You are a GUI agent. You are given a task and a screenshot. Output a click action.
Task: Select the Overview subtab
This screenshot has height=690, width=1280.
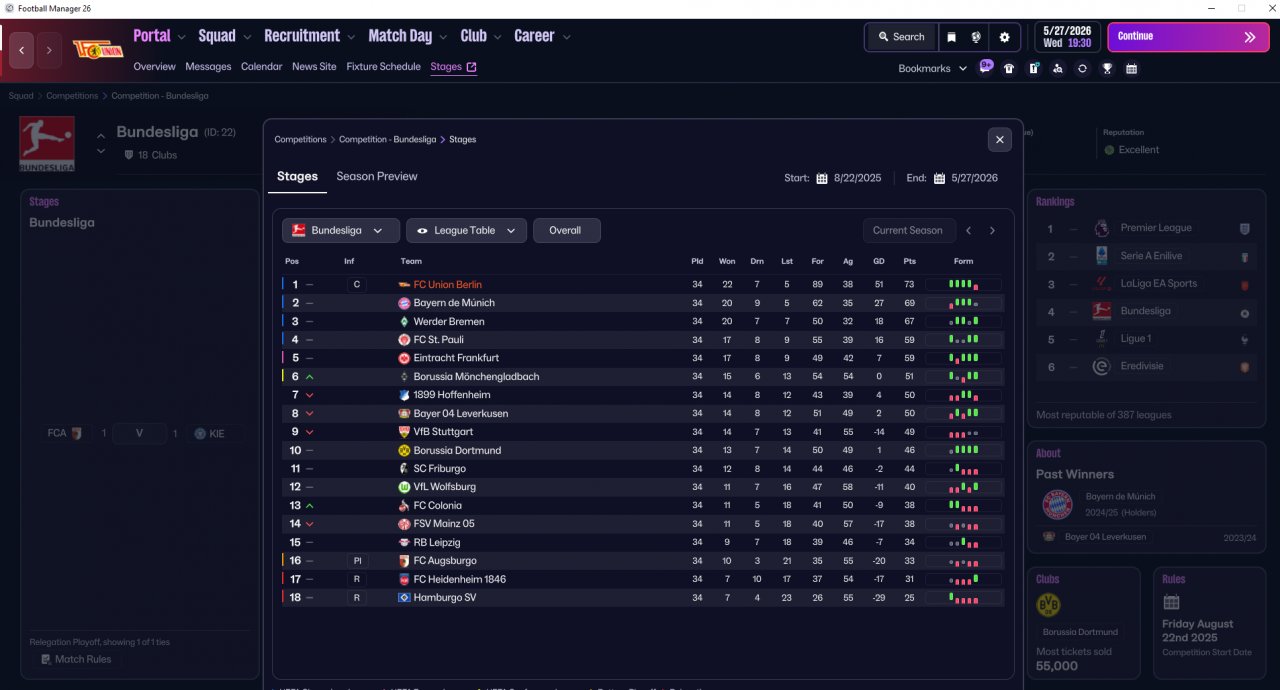(x=154, y=67)
